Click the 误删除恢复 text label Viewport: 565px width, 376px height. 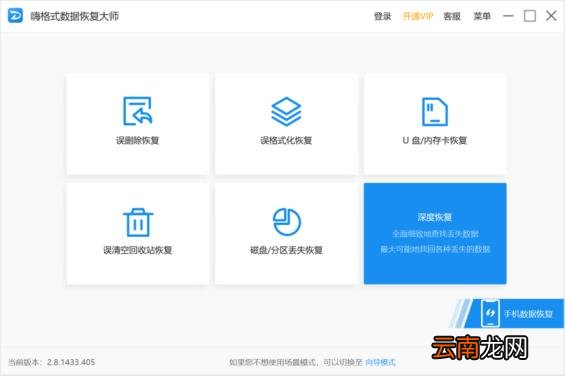pyautogui.click(x=137, y=140)
